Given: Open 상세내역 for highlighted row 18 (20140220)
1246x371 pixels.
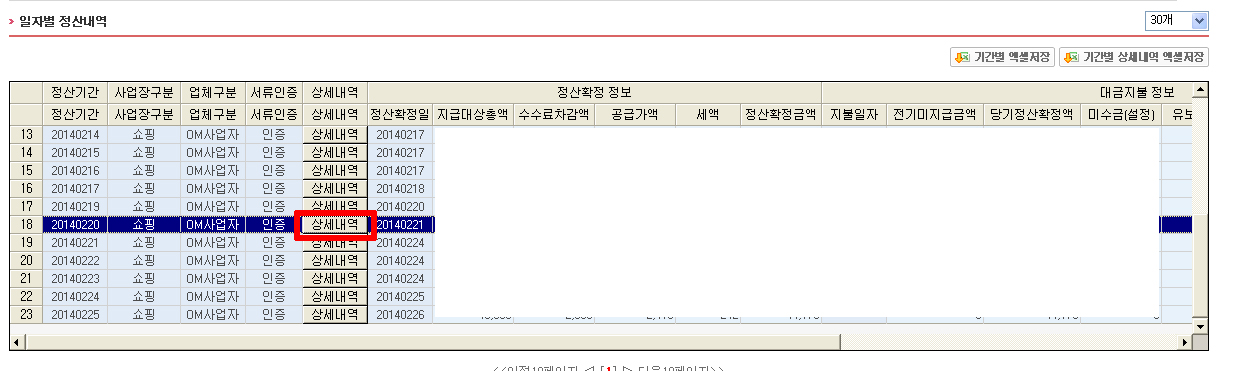Looking at the screenshot, I should point(335,225).
